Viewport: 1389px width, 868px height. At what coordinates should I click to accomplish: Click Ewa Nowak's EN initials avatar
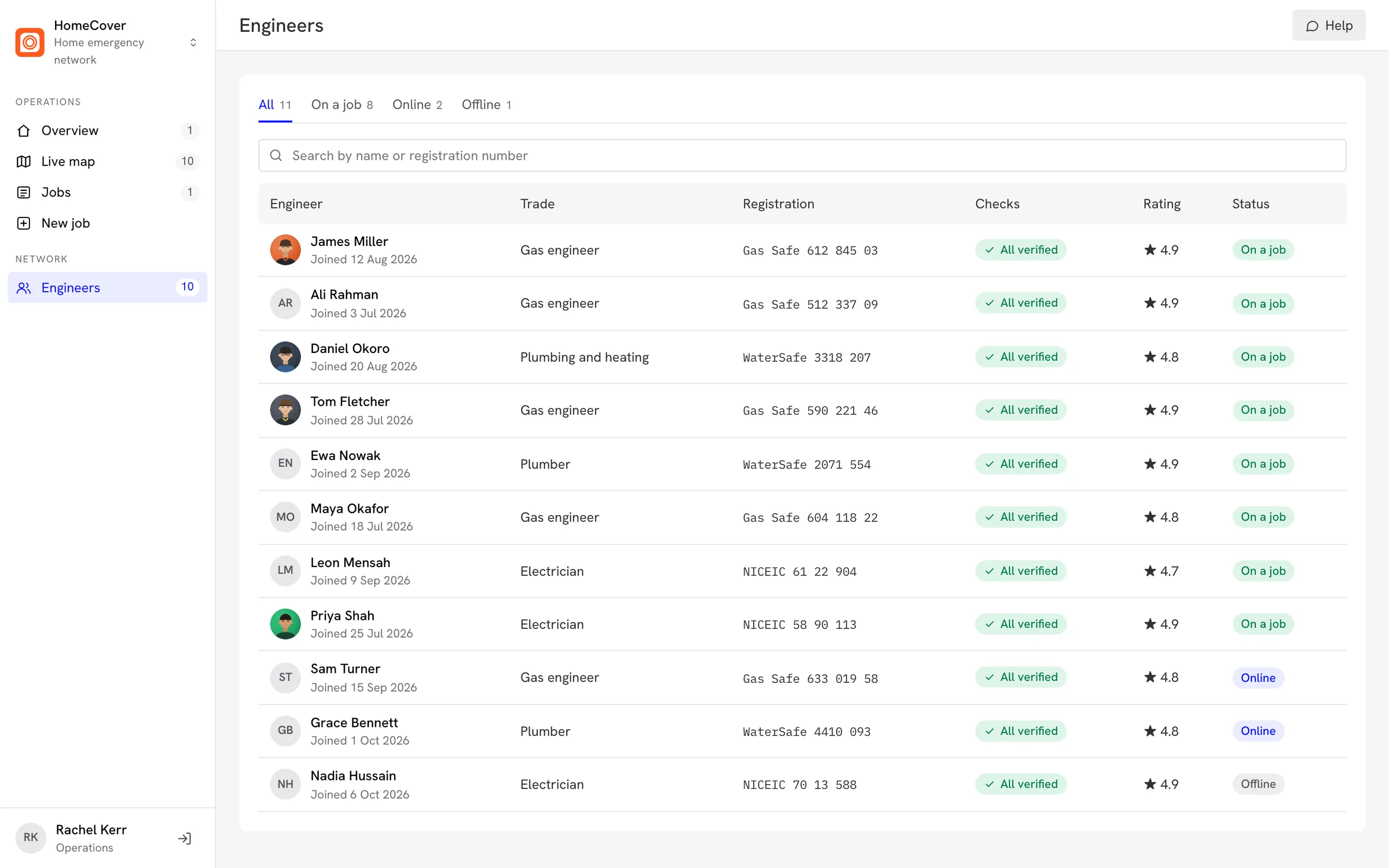click(285, 464)
